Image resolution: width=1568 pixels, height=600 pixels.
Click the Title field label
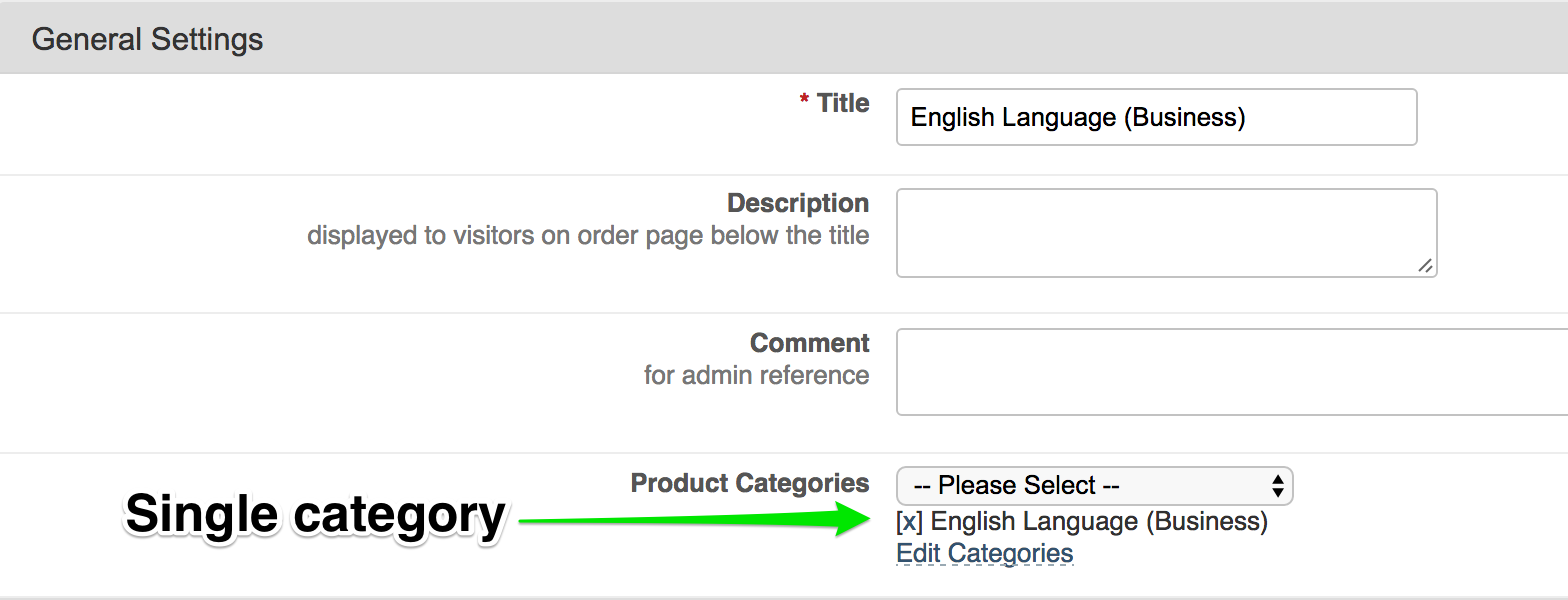(843, 103)
